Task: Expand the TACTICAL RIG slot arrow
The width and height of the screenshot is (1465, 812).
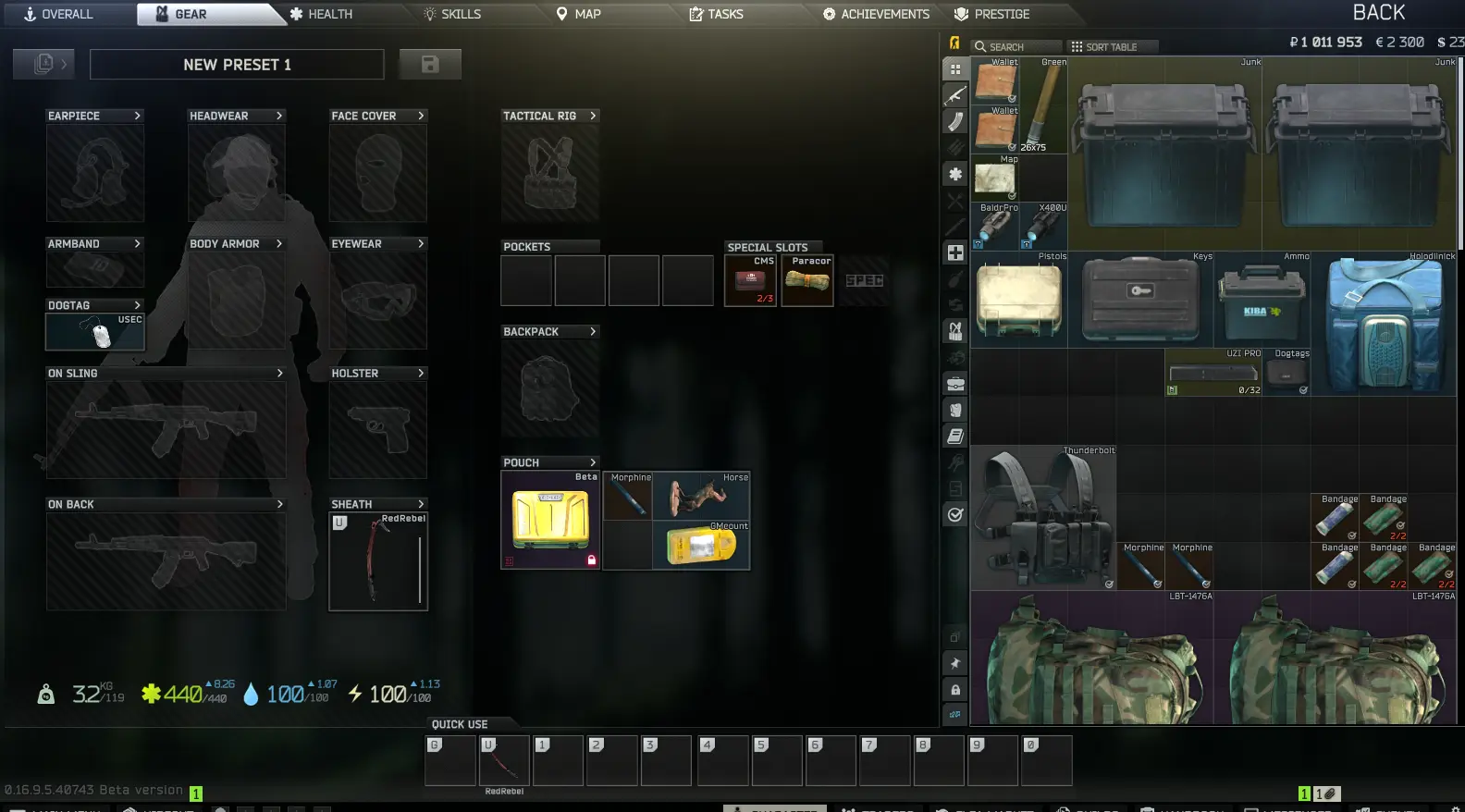Action: tap(593, 116)
